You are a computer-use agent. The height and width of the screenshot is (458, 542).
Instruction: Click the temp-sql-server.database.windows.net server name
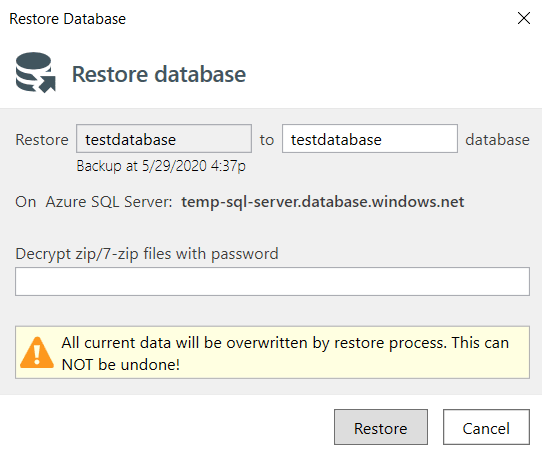click(323, 202)
